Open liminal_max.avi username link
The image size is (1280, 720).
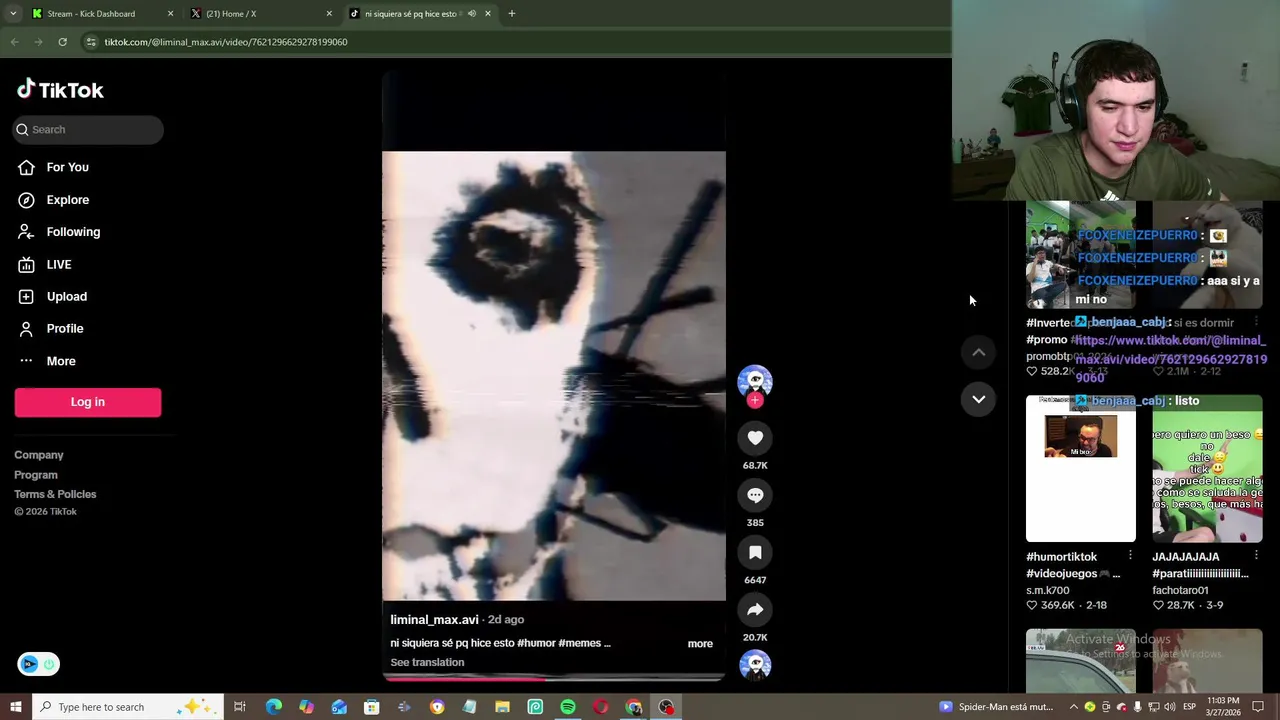pos(434,620)
